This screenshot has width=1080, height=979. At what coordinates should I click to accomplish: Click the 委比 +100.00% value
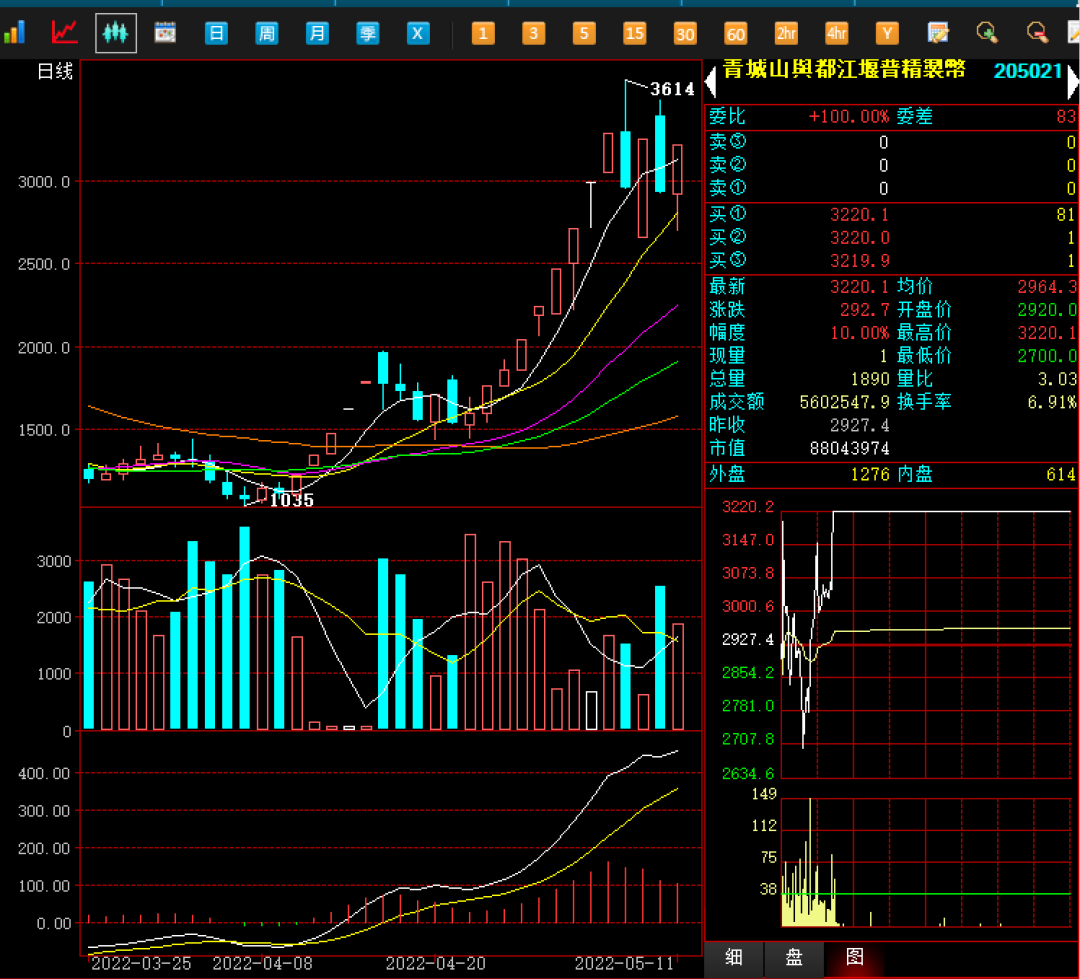(849, 116)
